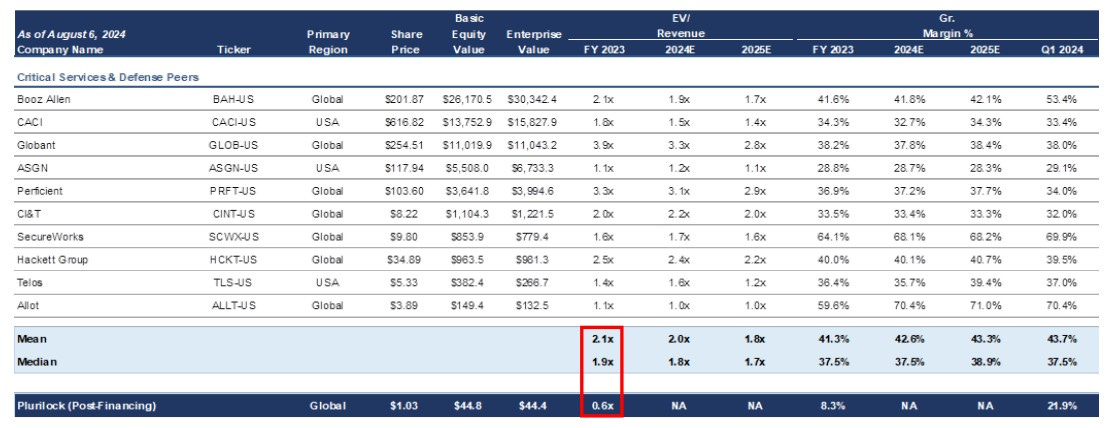Screen dimensions: 1115x428
Task: Click Allot enterprise value $132.5
Action: (x=532, y=305)
